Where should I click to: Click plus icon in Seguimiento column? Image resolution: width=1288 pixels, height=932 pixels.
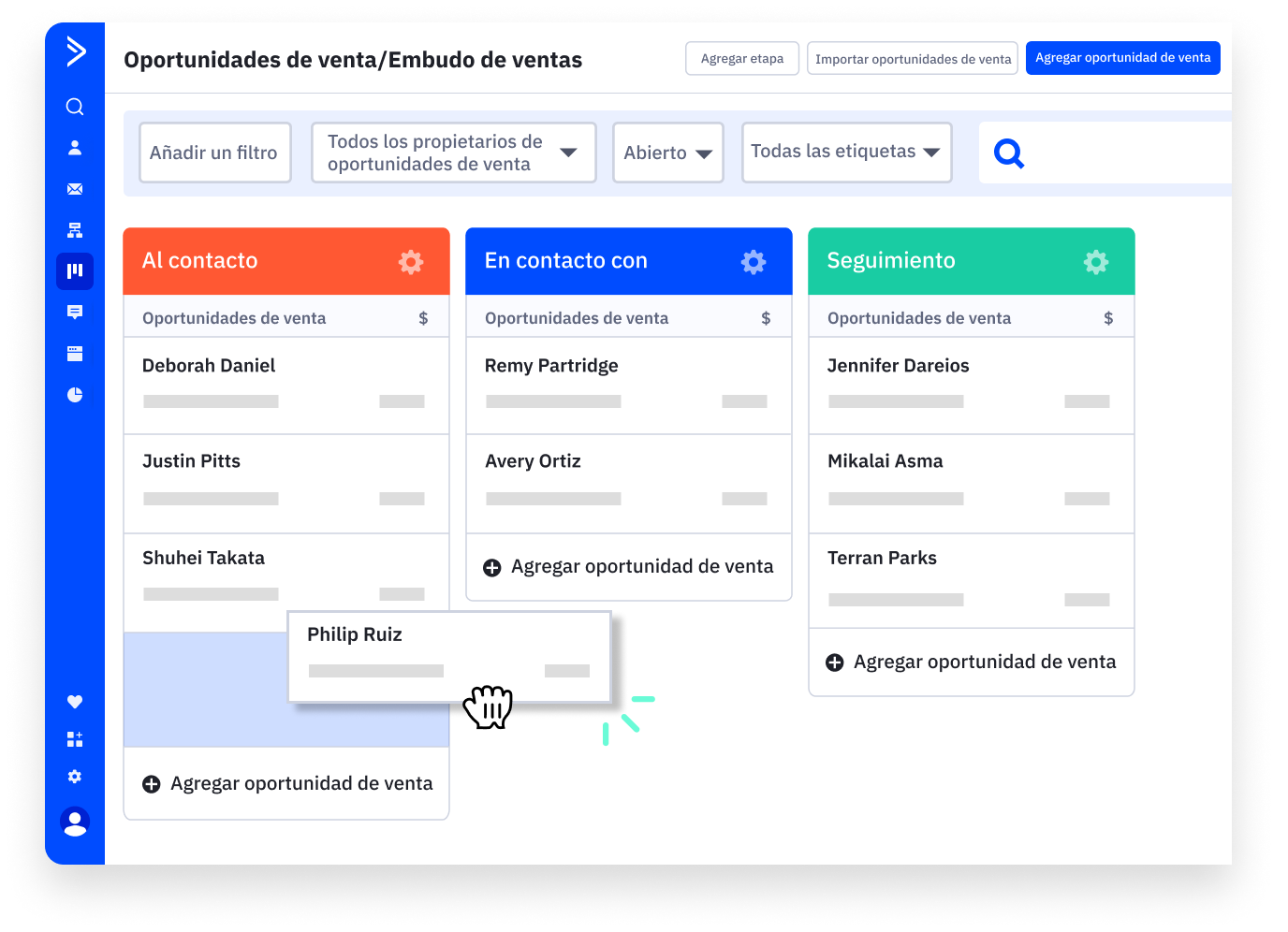[834, 663]
